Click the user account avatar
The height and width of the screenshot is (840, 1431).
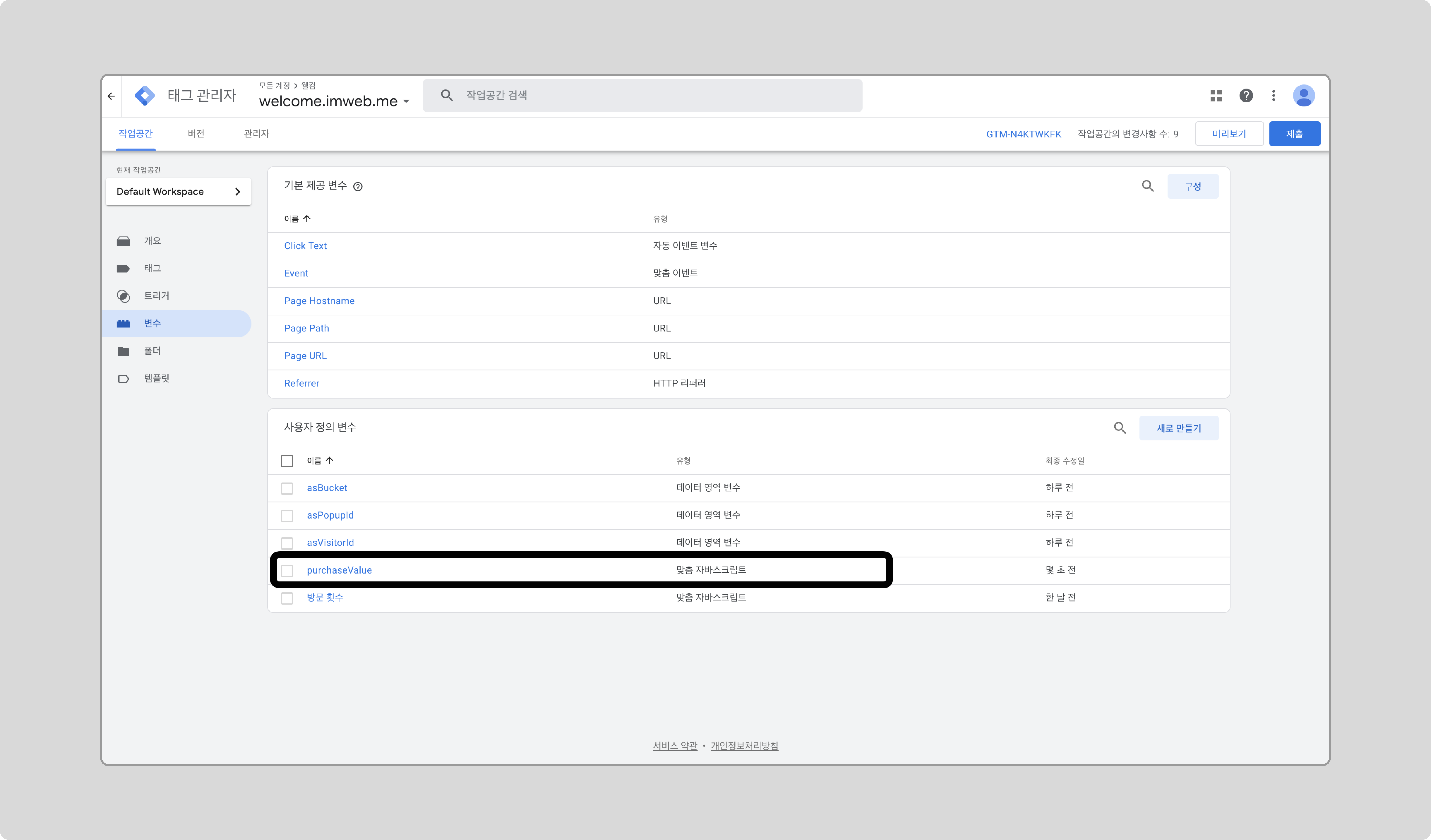coord(1304,95)
